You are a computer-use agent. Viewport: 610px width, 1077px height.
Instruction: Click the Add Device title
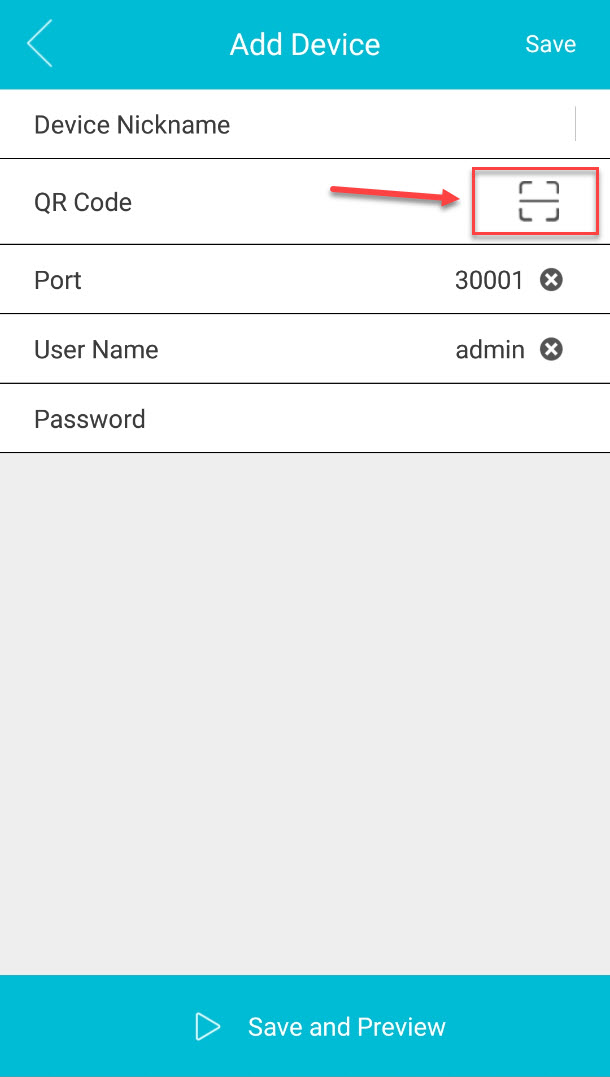[x=305, y=45]
